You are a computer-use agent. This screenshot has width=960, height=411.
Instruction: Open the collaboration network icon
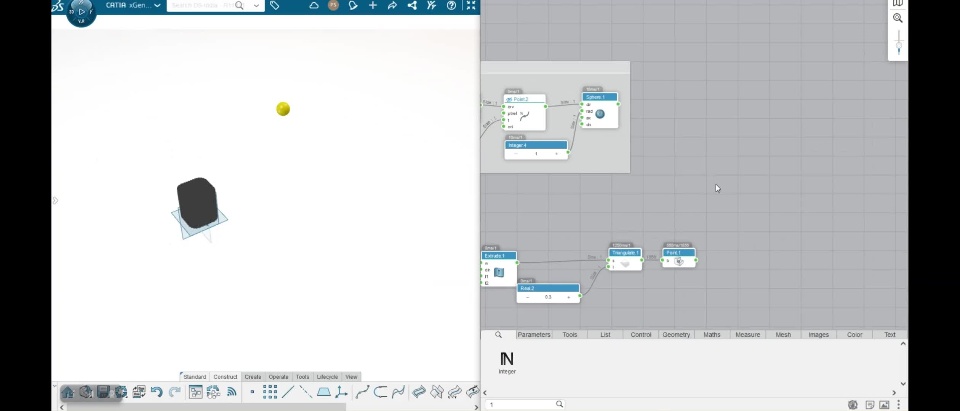coord(412,6)
